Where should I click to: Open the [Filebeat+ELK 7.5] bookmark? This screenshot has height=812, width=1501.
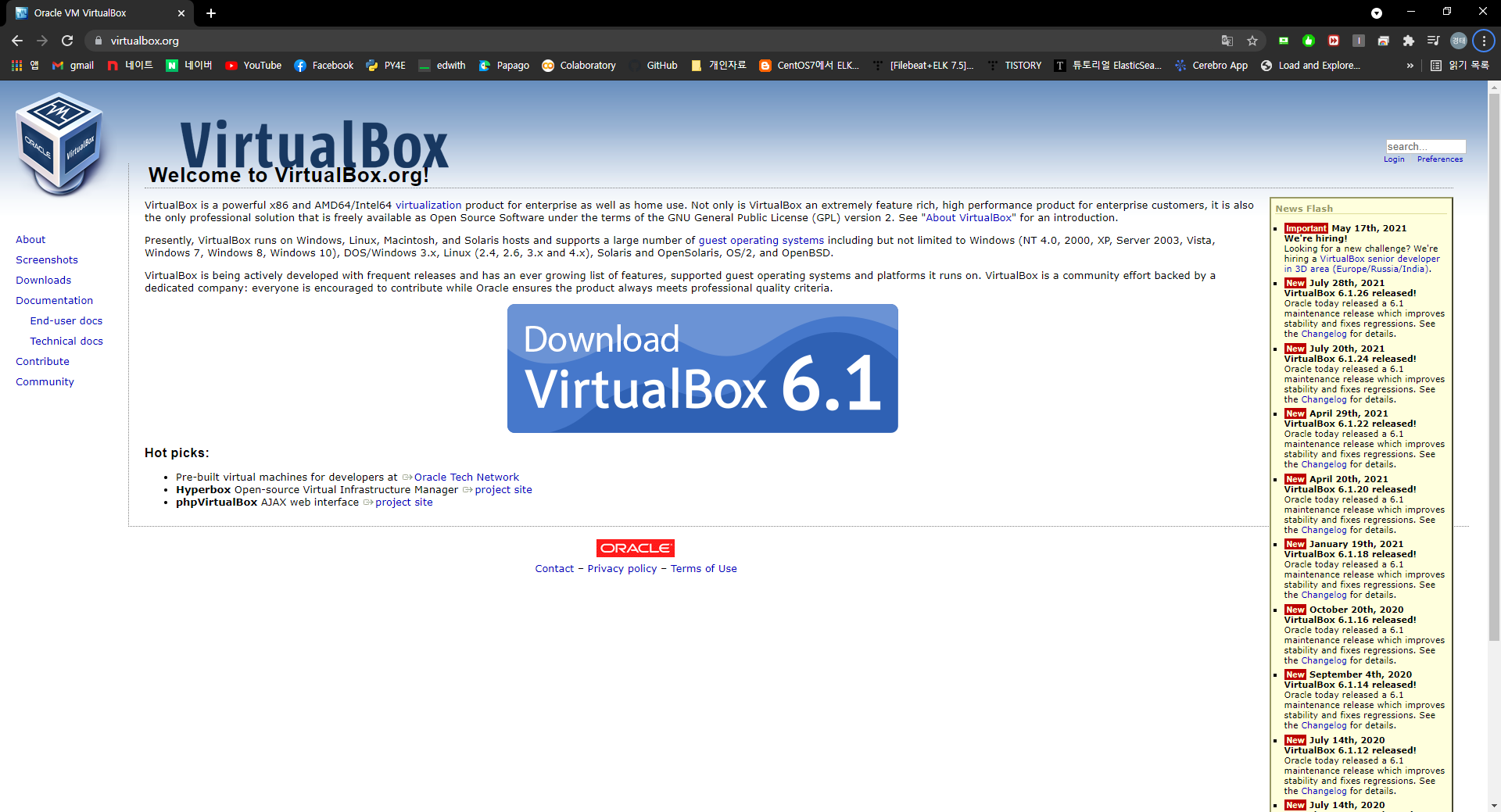pos(923,66)
